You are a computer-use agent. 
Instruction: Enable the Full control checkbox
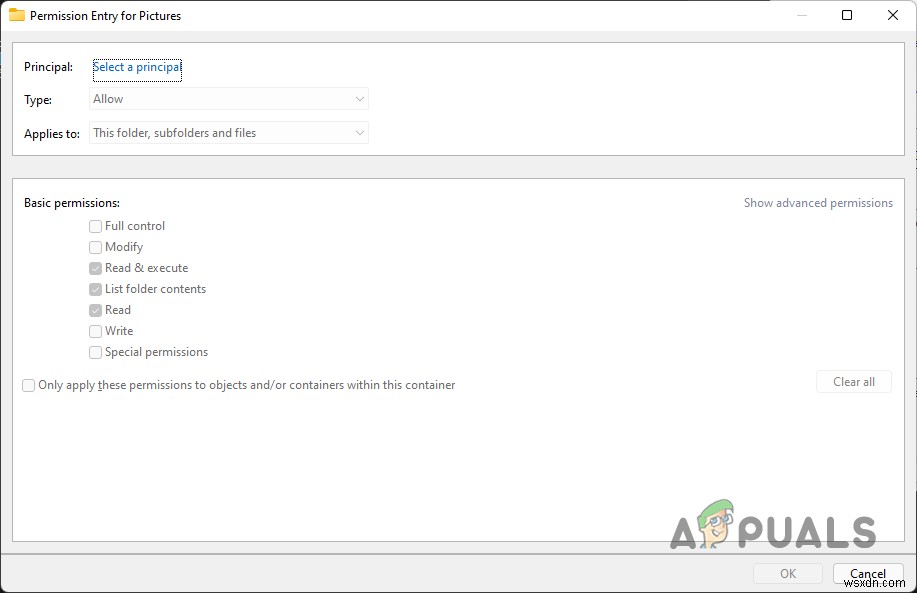95,226
